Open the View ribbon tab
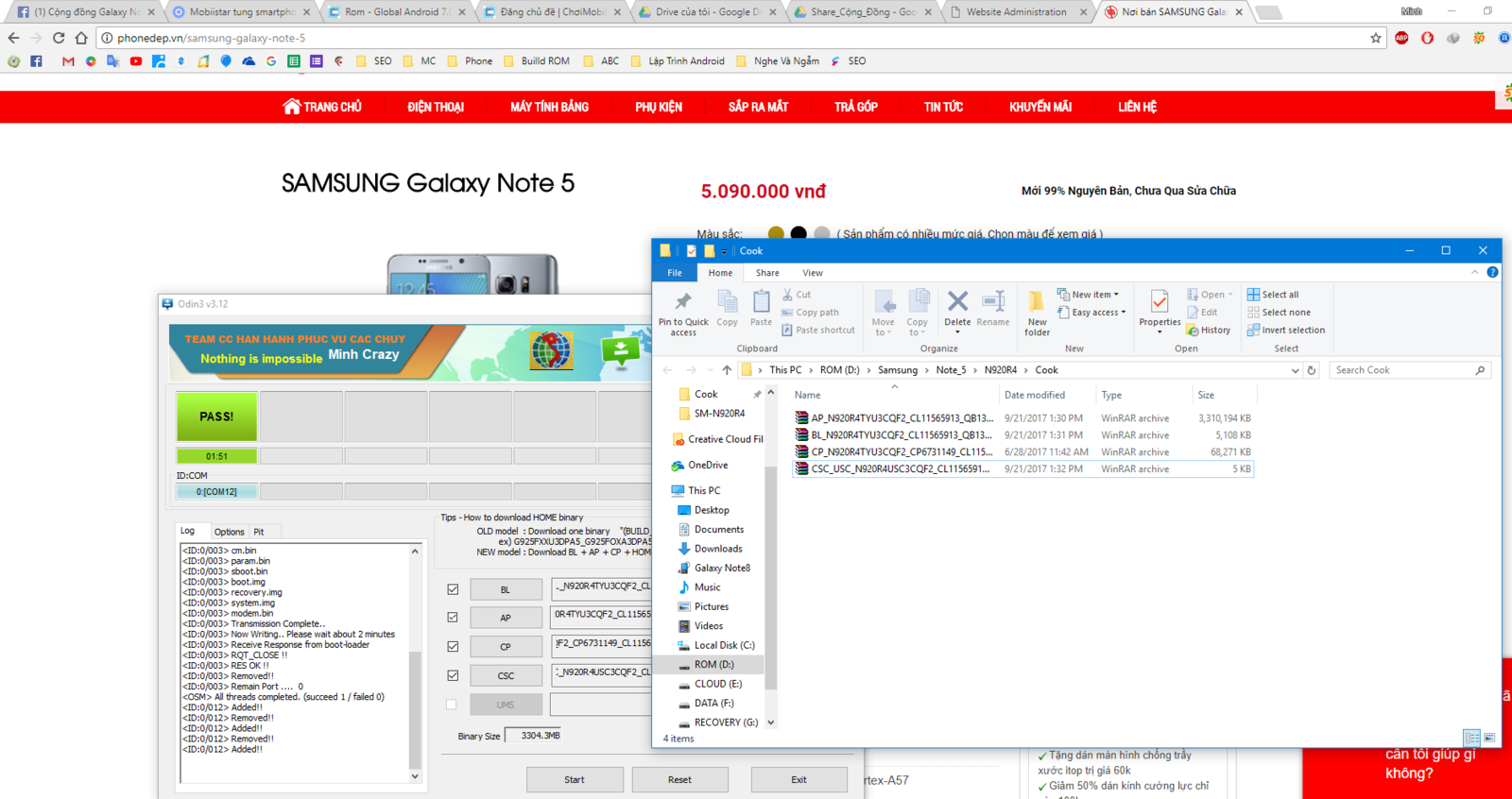1512x799 pixels. point(812,273)
